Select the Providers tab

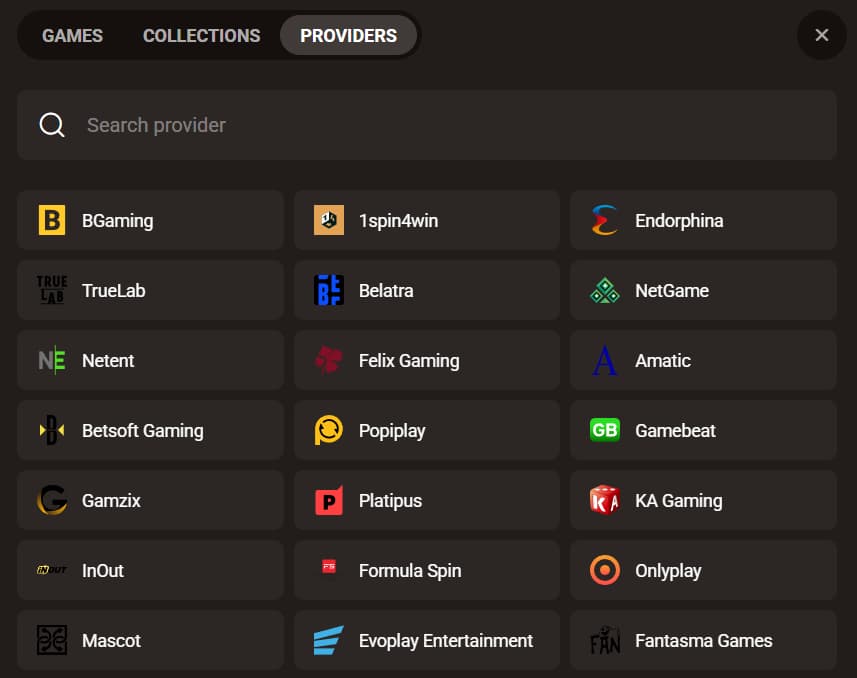[x=348, y=36]
